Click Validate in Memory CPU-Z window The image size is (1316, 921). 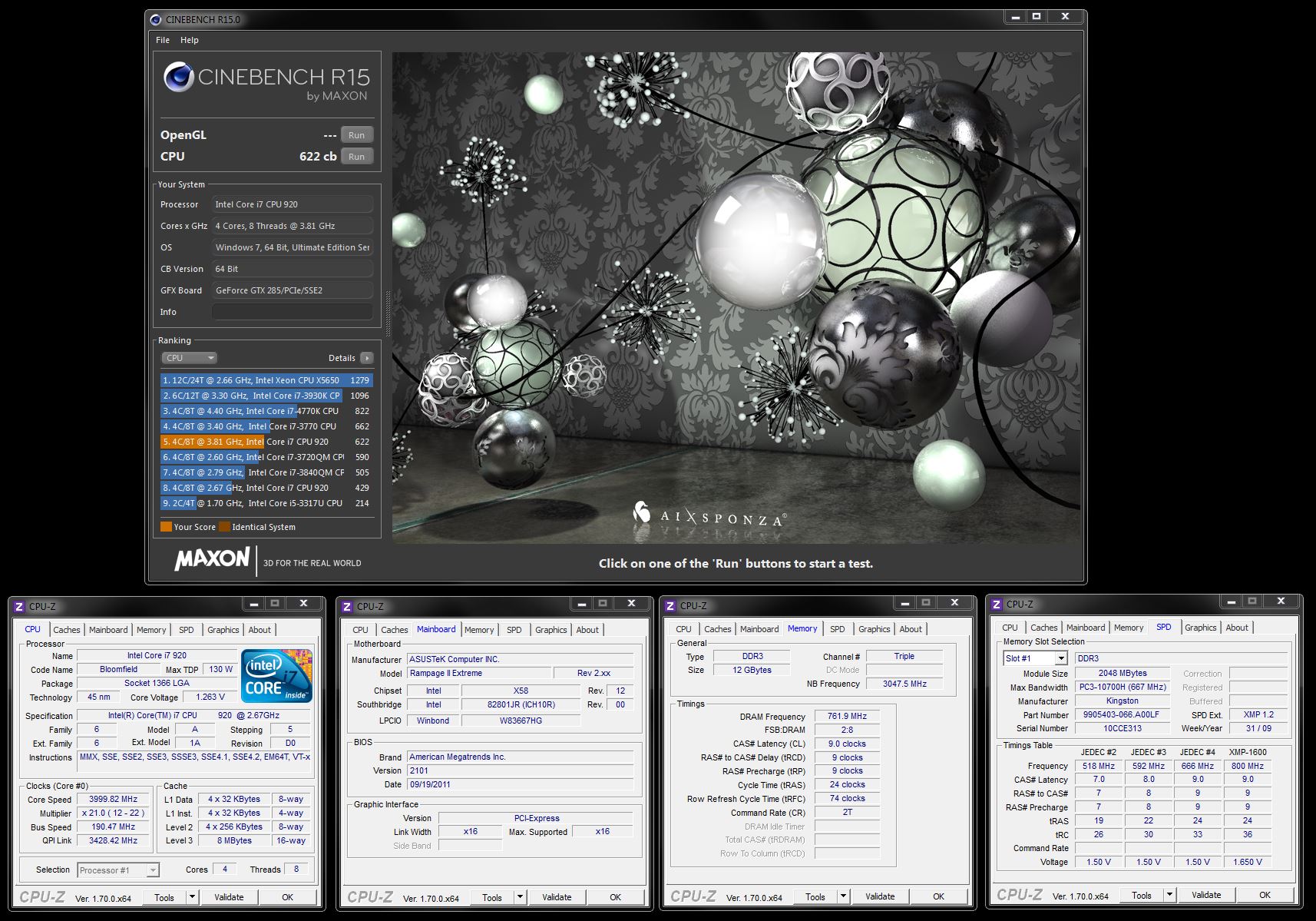(880, 896)
